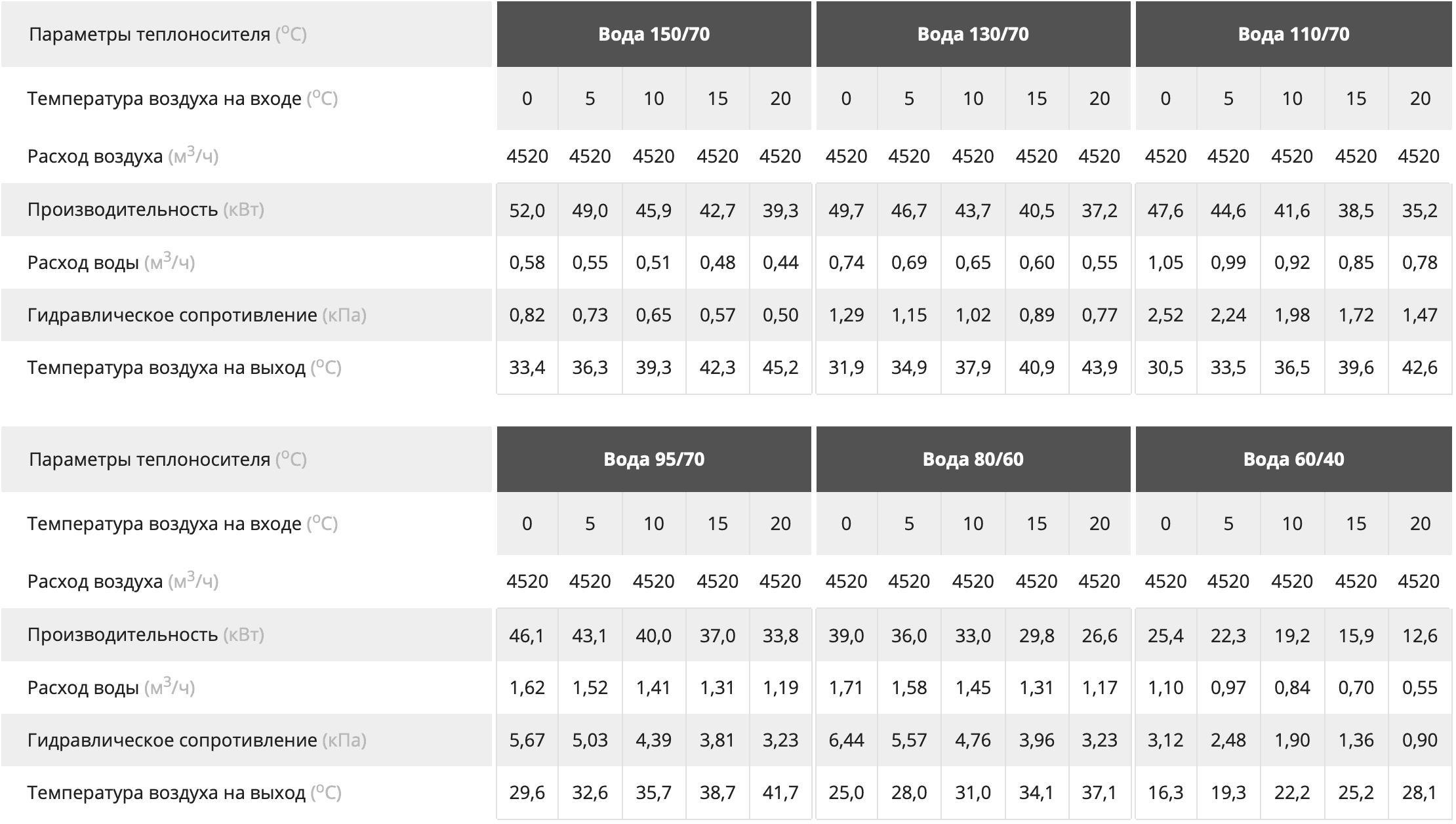Click the Вода 110/70 header cell
Viewport: 1456px width, 824px height.
point(1293,34)
